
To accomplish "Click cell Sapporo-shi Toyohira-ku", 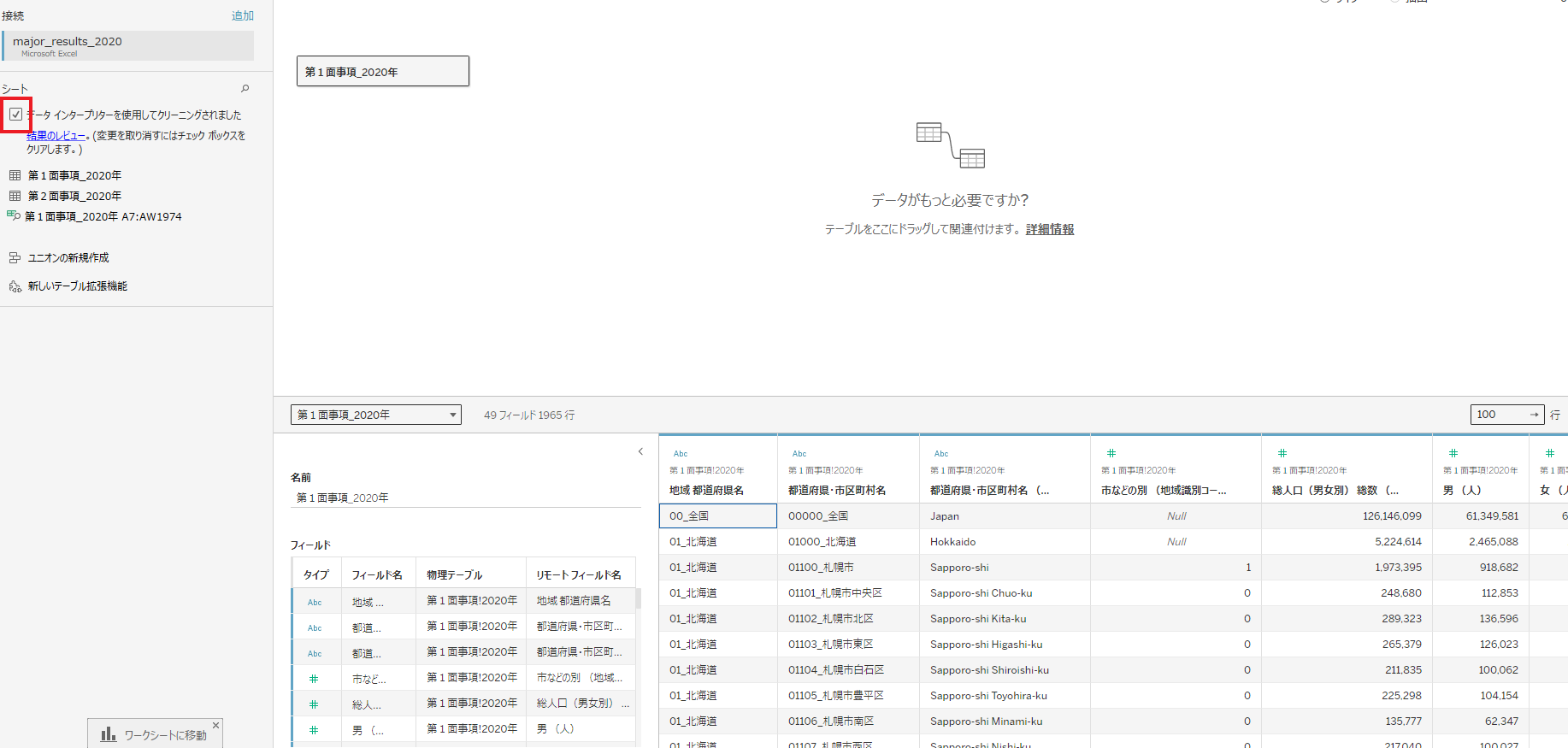I will (1005, 695).
